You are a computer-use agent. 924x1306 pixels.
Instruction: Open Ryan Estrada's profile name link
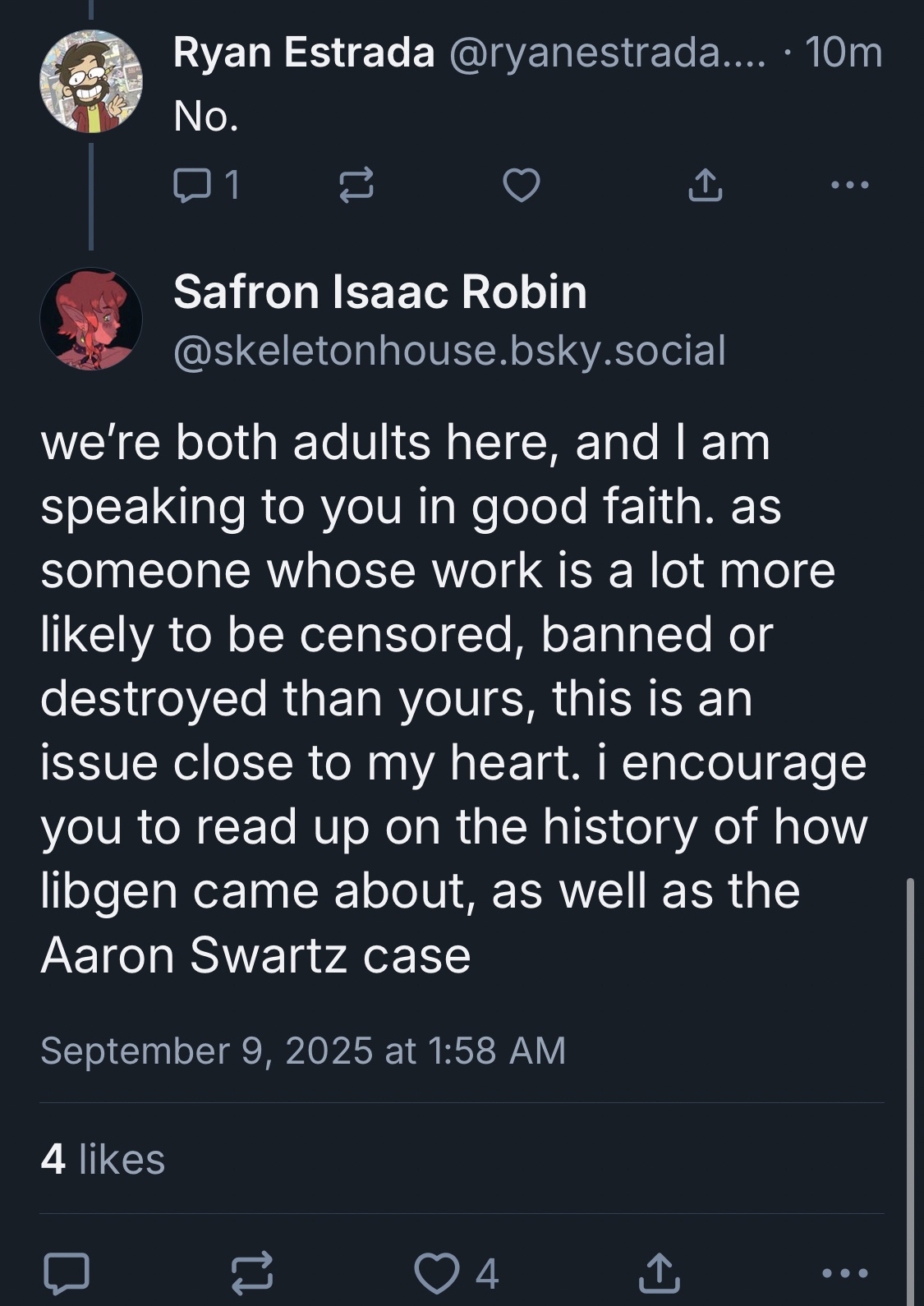(x=304, y=53)
